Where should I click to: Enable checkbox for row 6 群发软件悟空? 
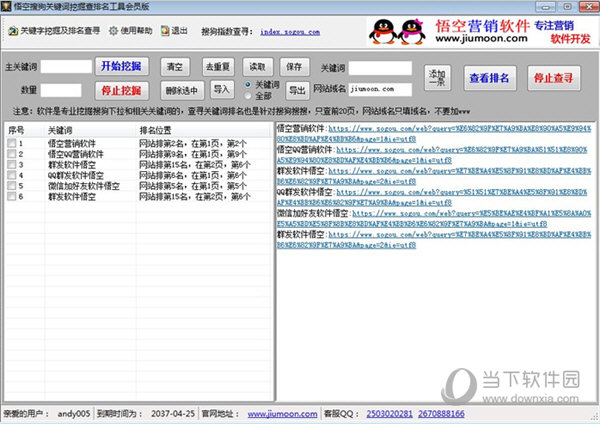click(11, 197)
